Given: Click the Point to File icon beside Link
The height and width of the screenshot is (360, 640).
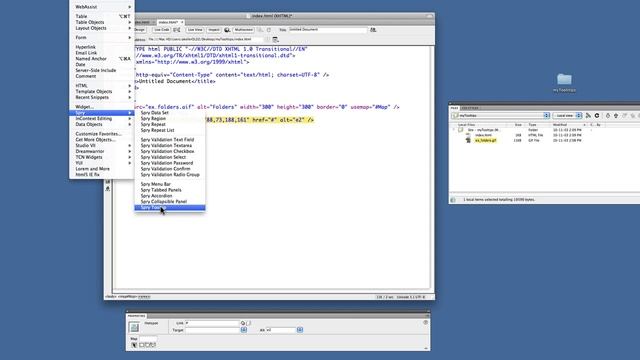Looking at the screenshot, I should 243,323.
